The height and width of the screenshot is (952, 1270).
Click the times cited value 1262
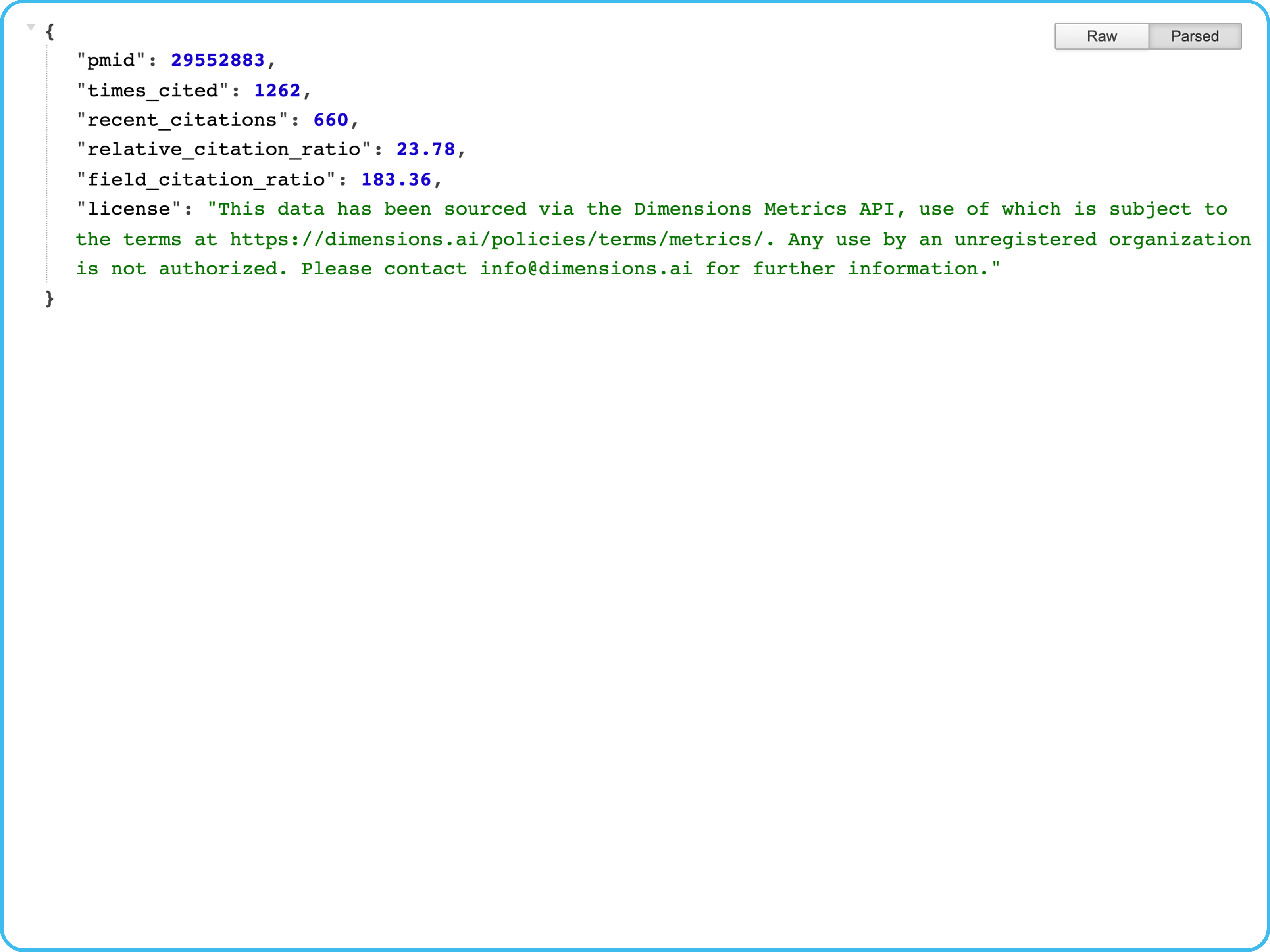point(277,91)
